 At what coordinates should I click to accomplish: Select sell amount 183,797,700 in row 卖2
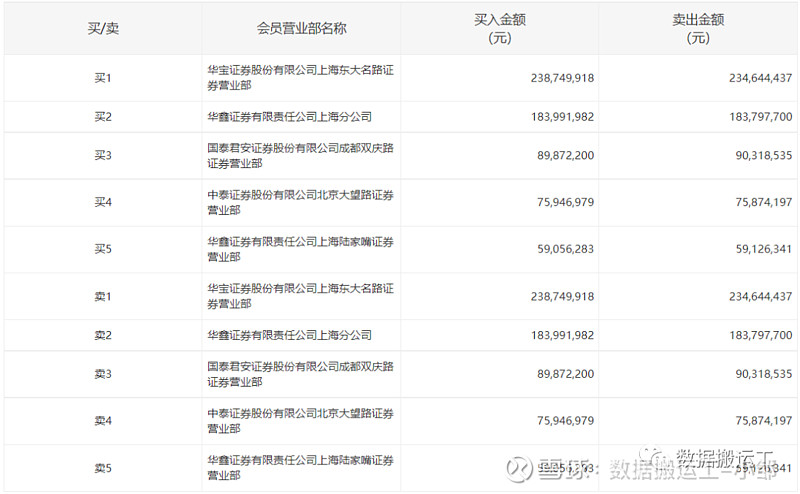pos(761,335)
